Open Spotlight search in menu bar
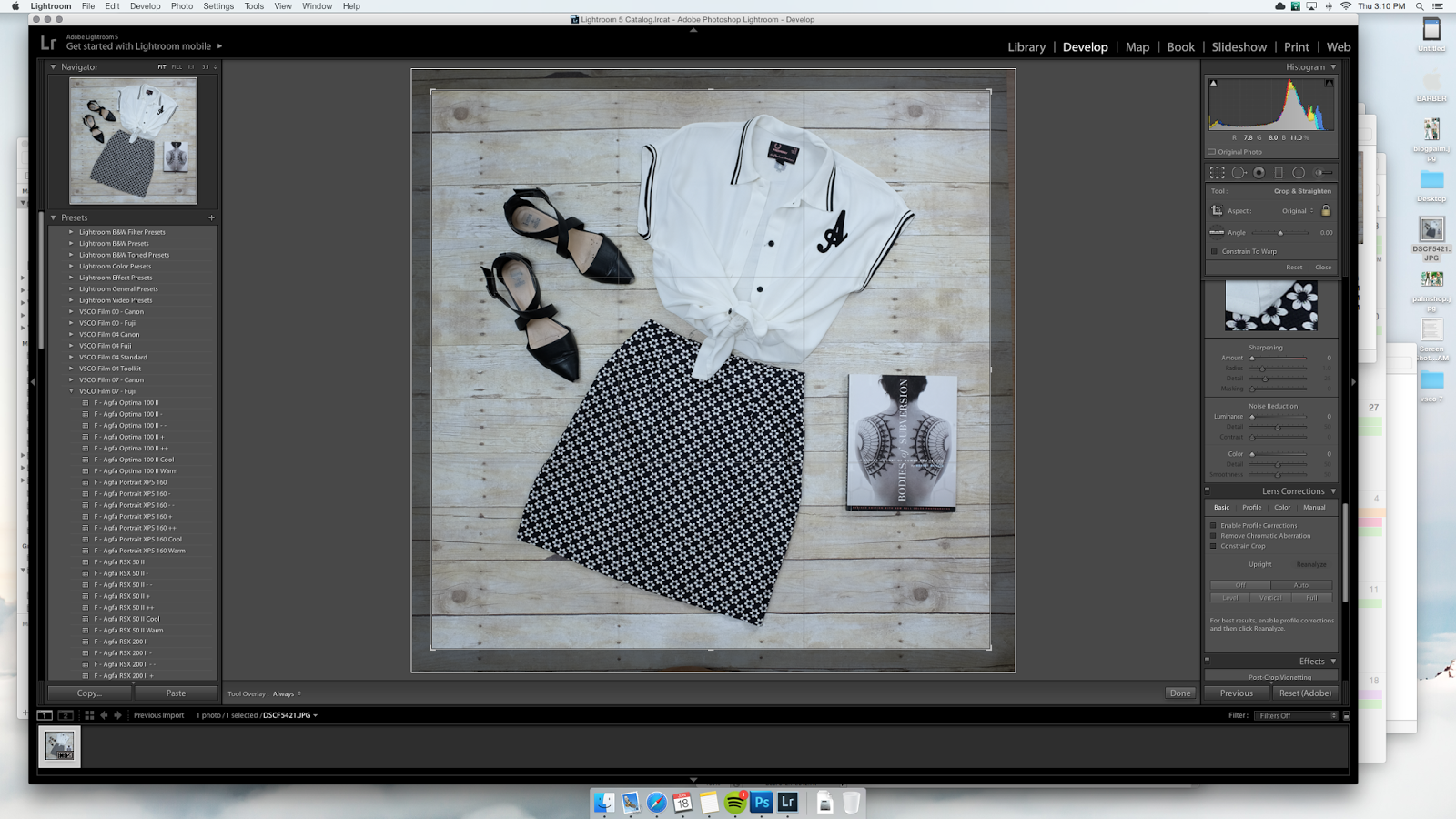Image resolution: width=1456 pixels, height=819 pixels. [x=1420, y=6]
